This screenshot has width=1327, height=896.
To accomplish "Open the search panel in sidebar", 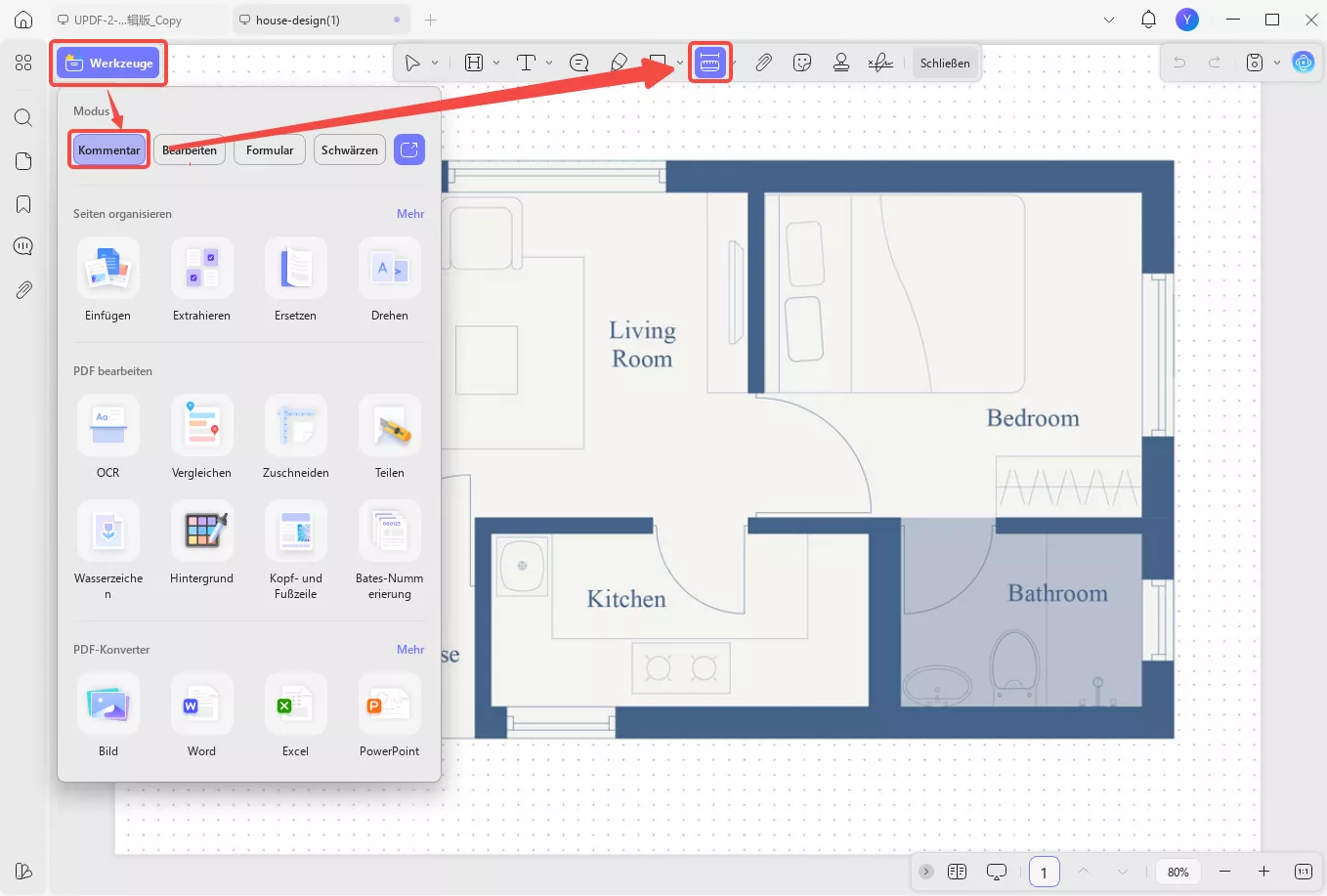I will tap(23, 118).
